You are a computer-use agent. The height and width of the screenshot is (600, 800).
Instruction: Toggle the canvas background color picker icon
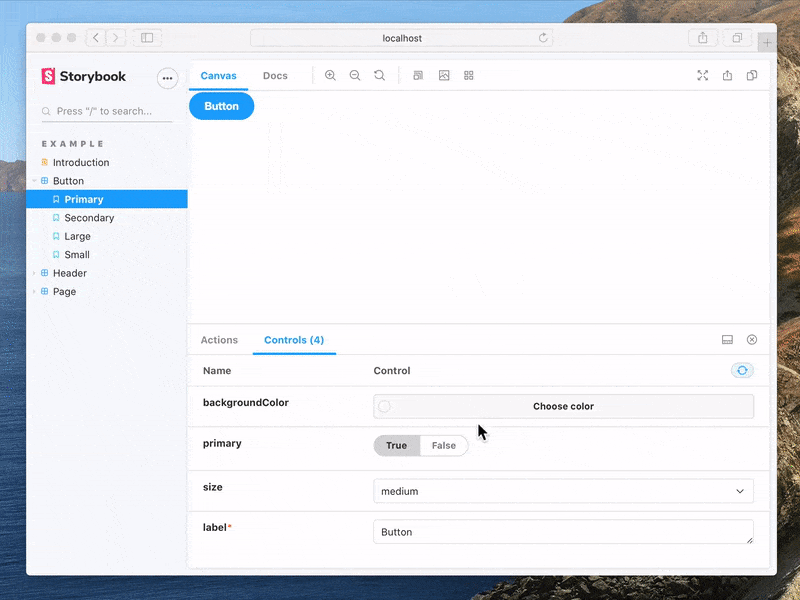(x=444, y=76)
